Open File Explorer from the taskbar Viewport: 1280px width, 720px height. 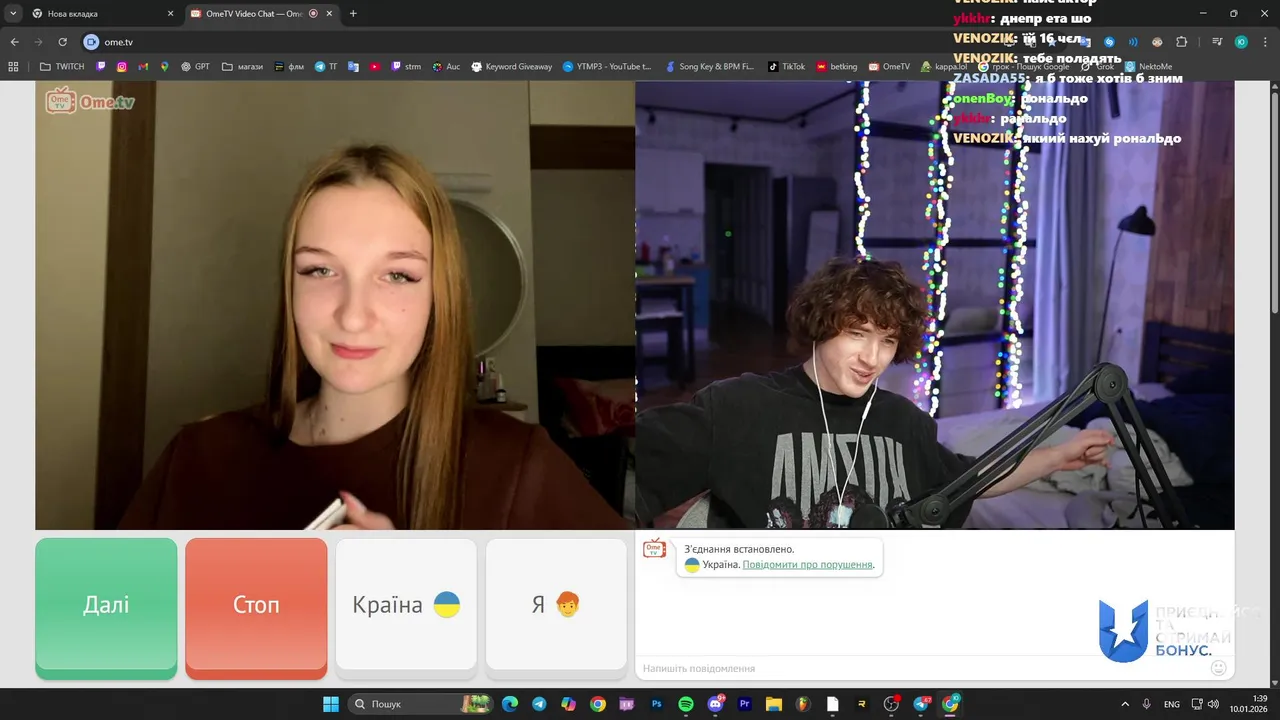point(773,704)
